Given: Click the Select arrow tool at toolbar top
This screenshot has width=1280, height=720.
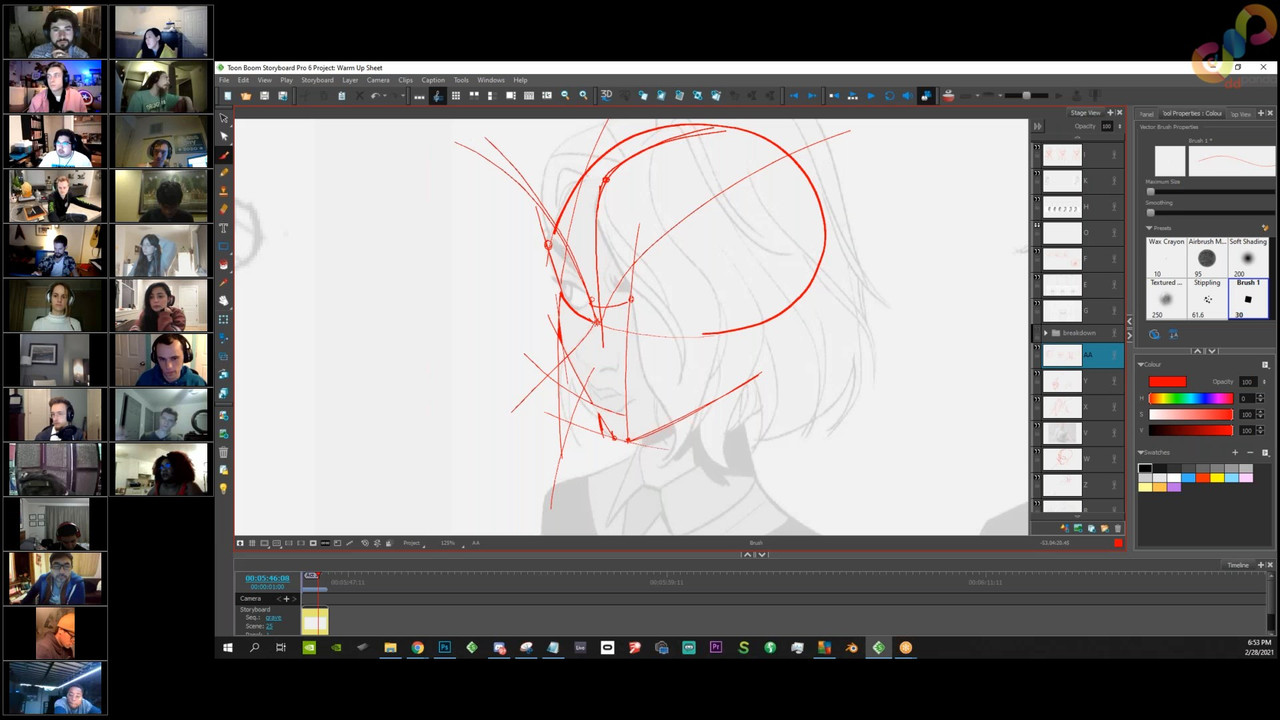Looking at the screenshot, I should [224, 118].
